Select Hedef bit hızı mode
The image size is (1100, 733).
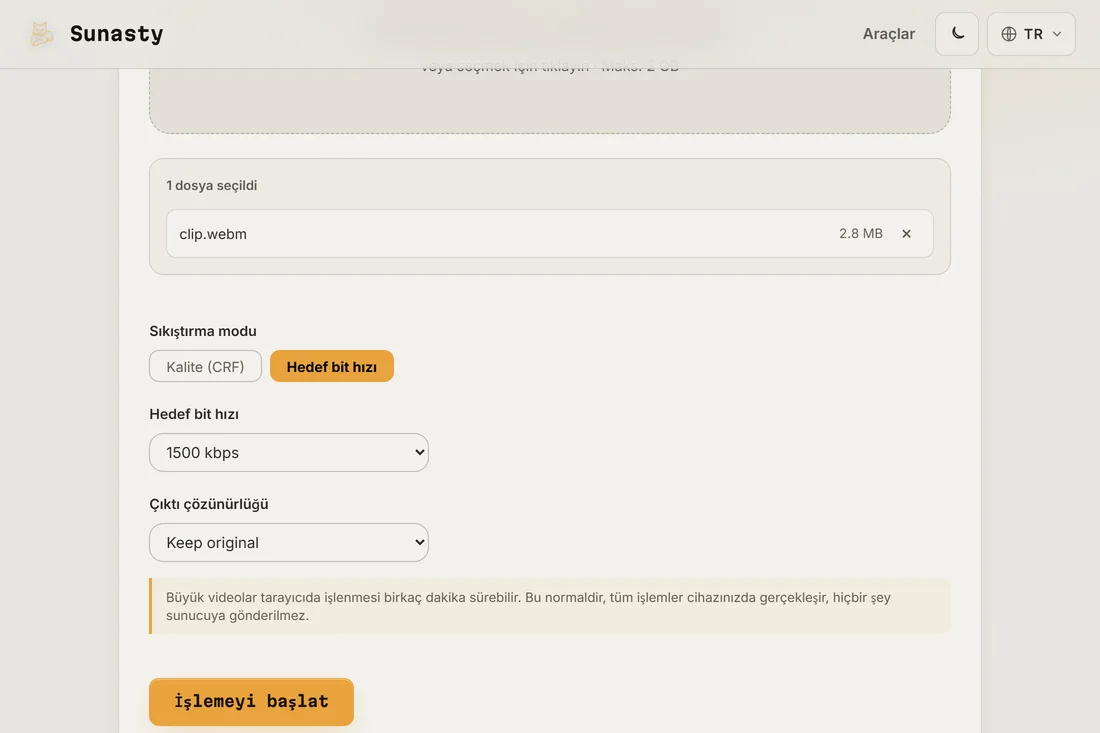point(332,366)
